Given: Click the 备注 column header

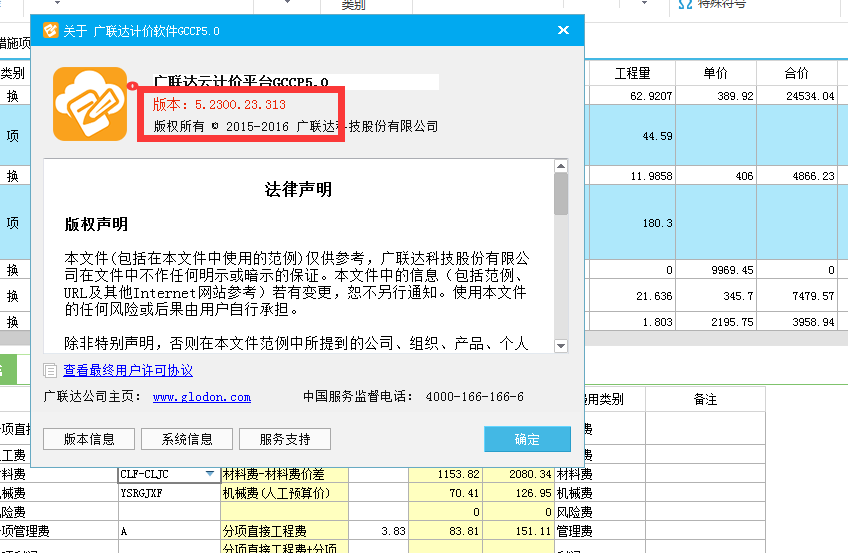Looking at the screenshot, I should [x=705, y=399].
